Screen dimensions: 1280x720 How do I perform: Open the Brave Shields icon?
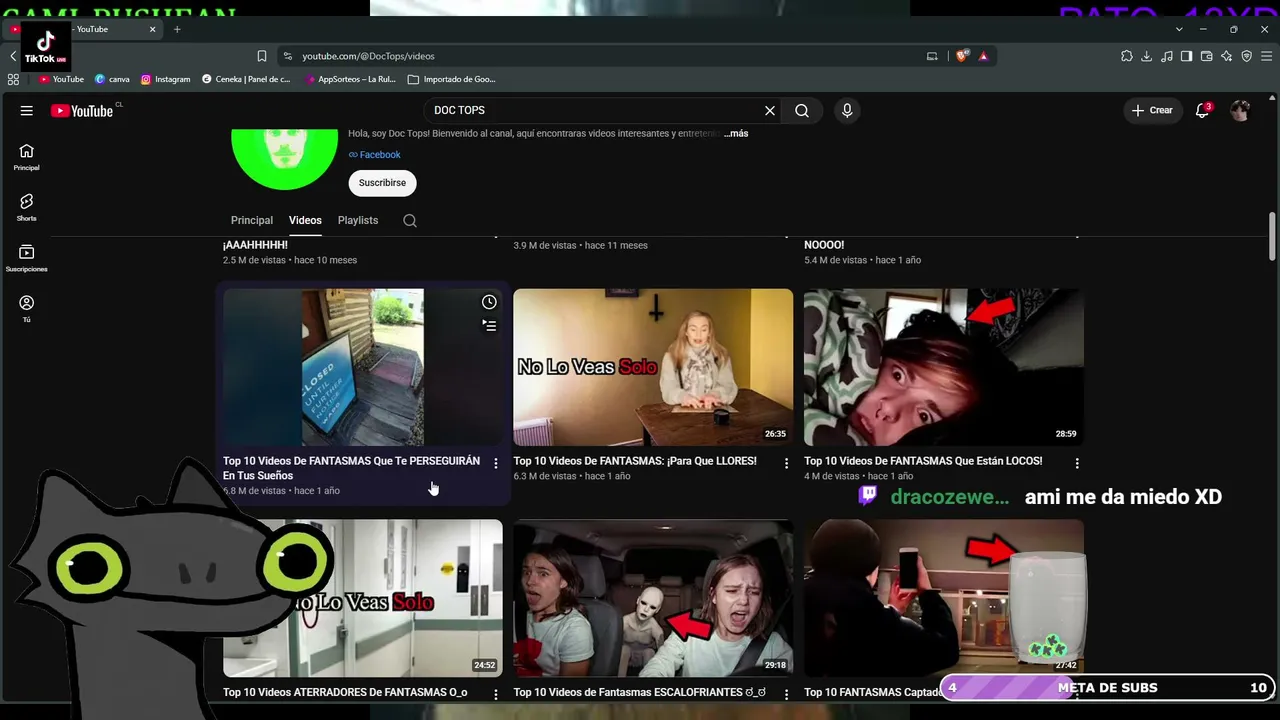pyautogui.click(x=962, y=56)
